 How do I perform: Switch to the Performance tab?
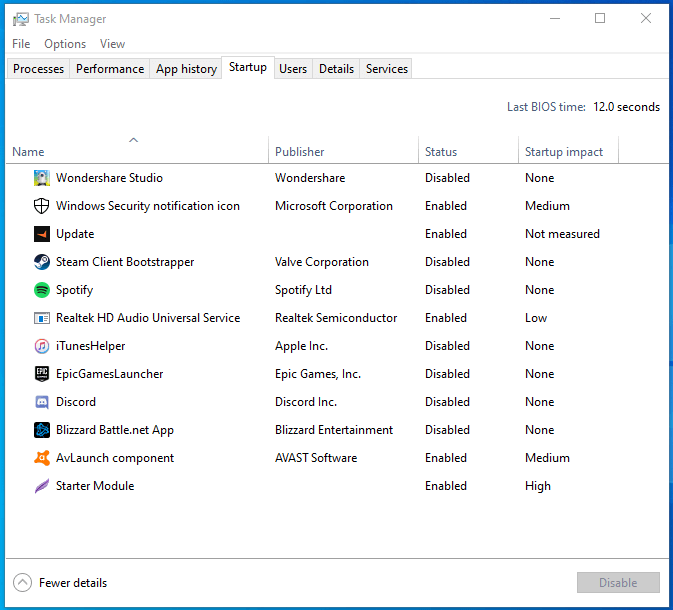tap(110, 69)
